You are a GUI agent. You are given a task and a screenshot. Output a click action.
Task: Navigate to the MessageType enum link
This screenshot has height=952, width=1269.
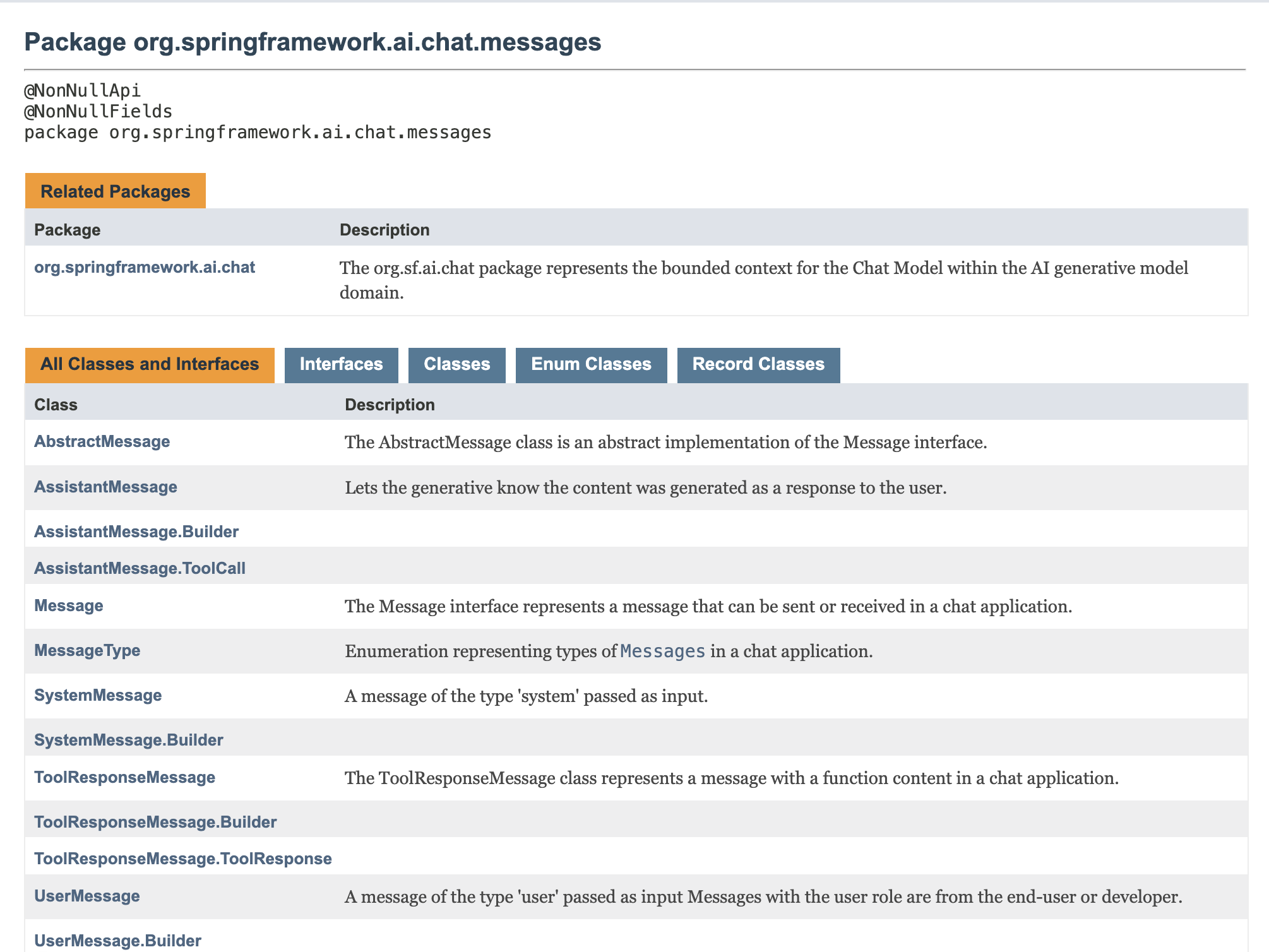[x=87, y=650]
